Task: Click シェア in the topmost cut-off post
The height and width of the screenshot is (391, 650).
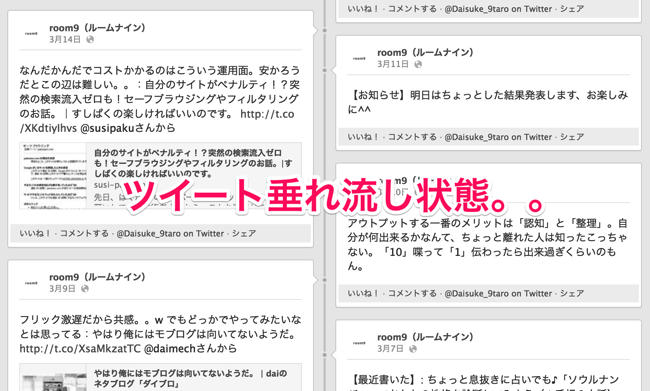Action: pyautogui.click(x=572, y=9)
